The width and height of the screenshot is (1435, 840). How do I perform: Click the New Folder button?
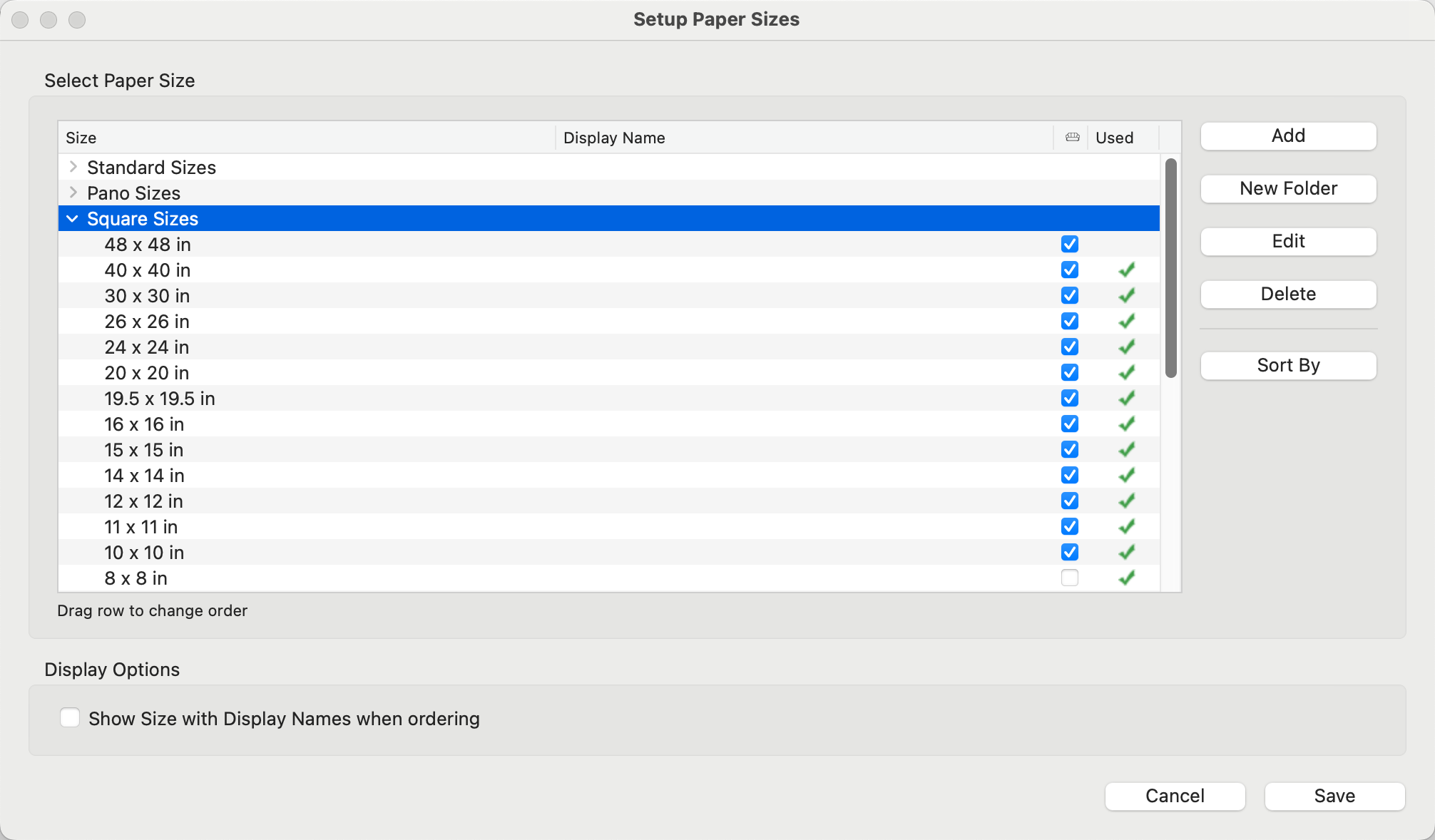pos(1287,189)
